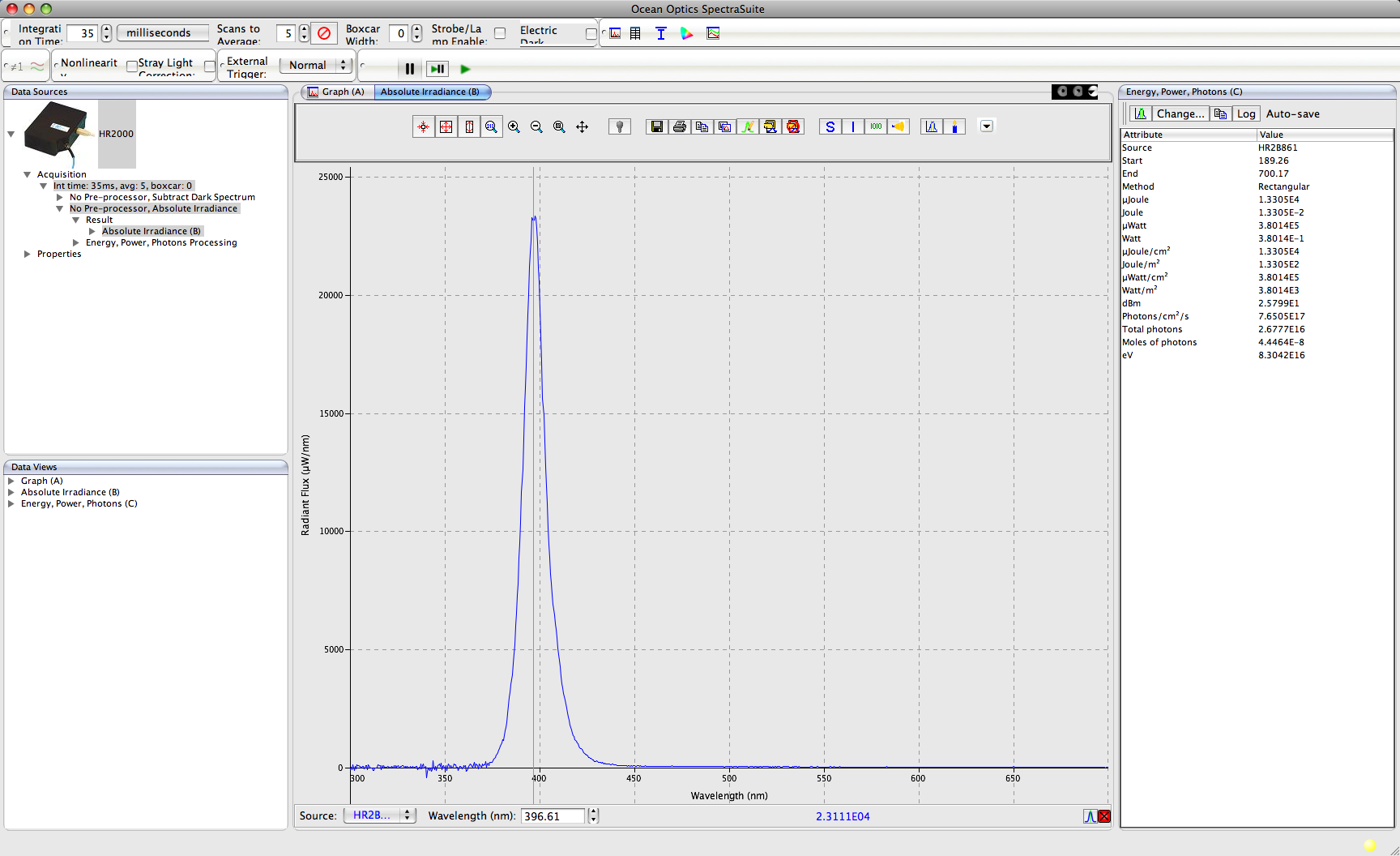The image size is (1400, 856).
Task: Click the Log button
Action: click(1246, 113)
